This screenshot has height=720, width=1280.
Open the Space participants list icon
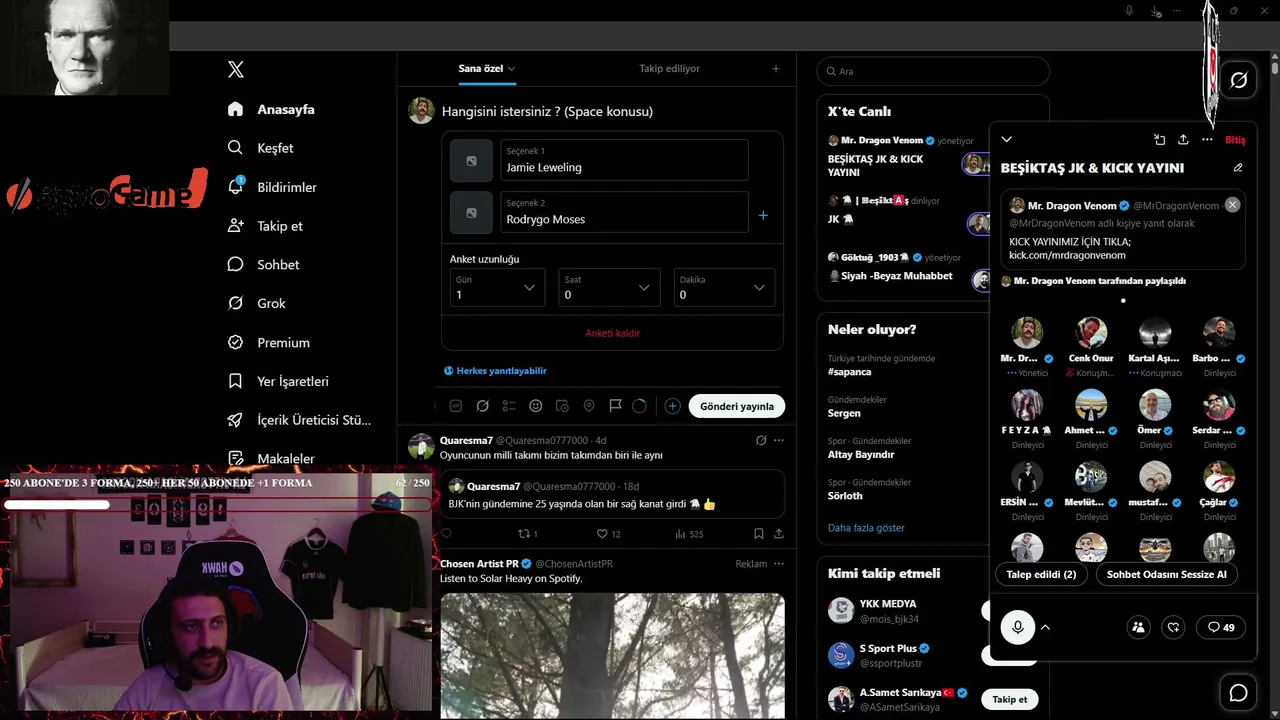tap(1138, 628)
